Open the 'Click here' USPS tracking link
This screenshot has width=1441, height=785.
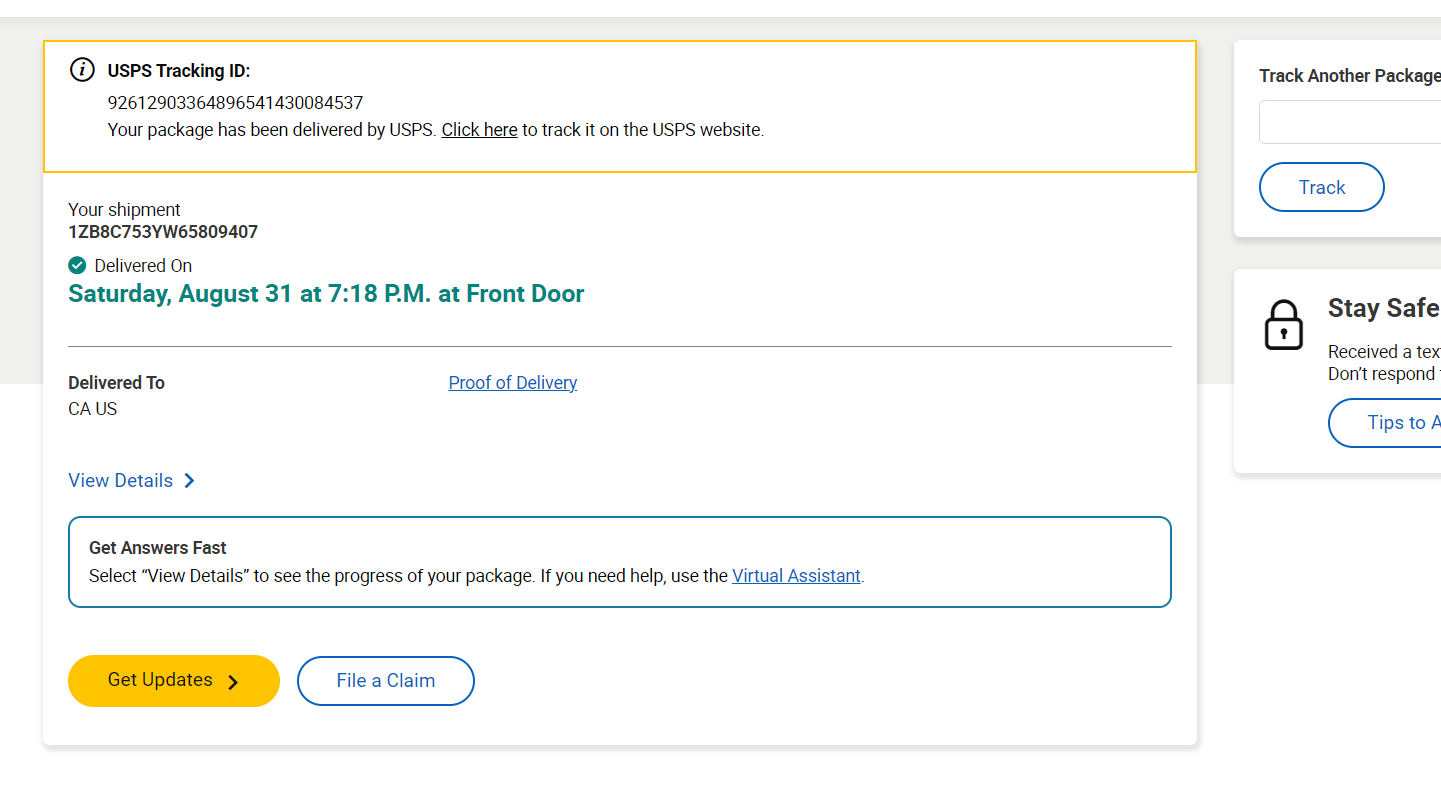(479, 130)
